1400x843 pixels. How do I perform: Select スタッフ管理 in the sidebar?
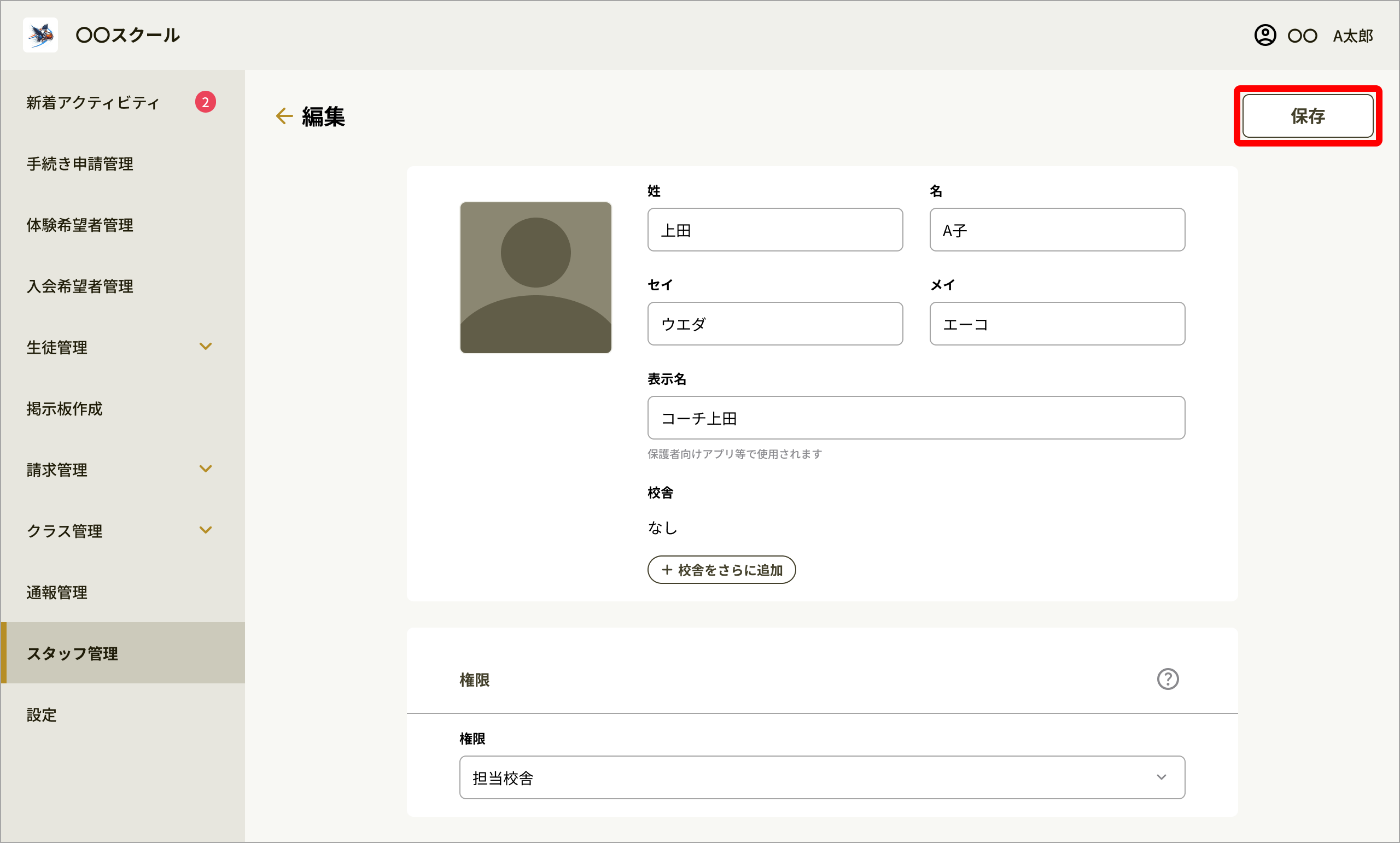[122, 653]
